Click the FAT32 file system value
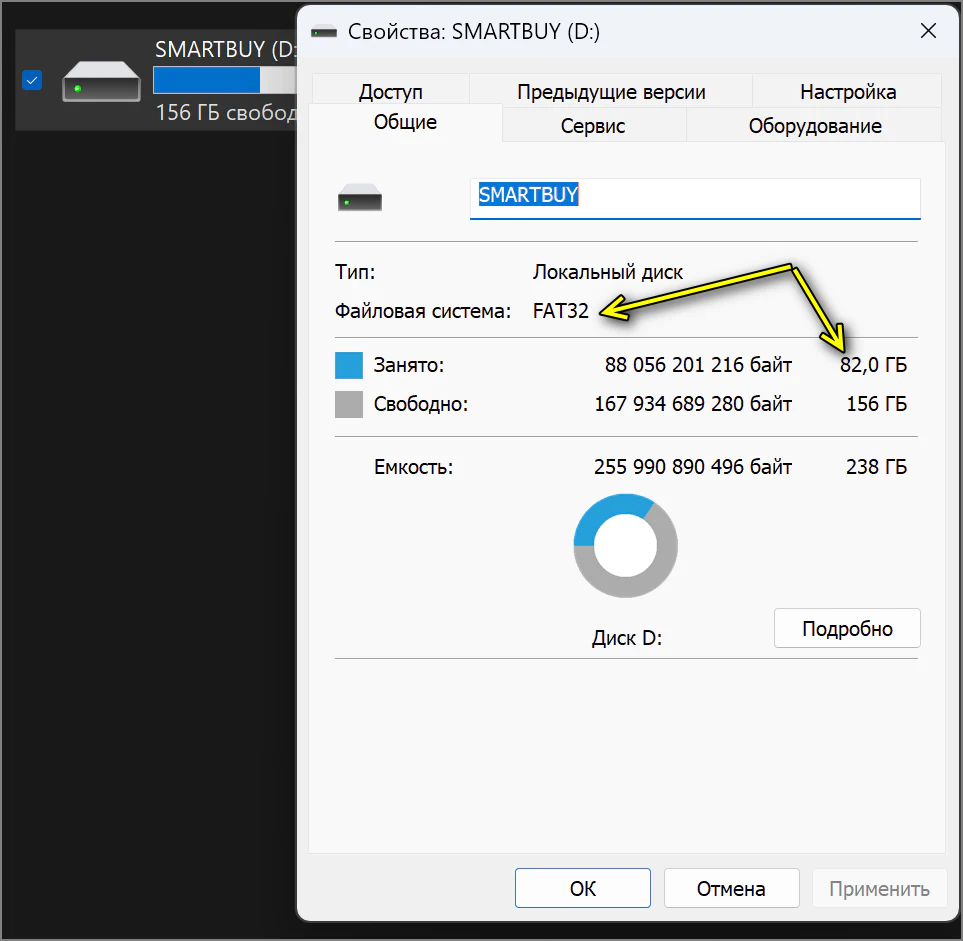963x941 pixels. (561, 311)
